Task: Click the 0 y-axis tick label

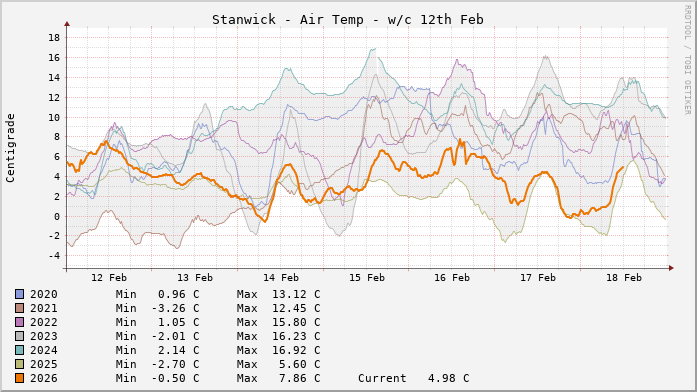Action: point(57,217)
